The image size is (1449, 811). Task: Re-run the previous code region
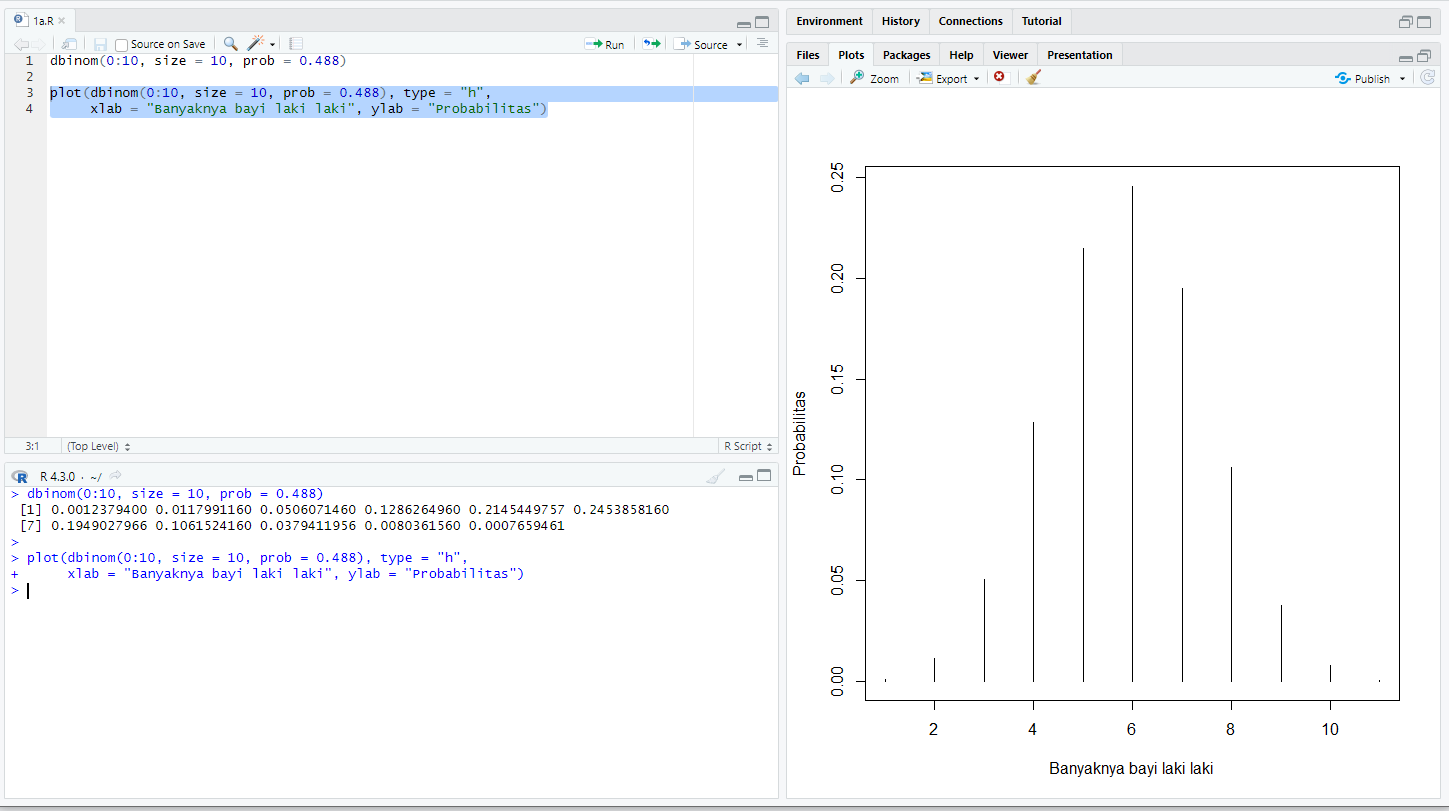tap(652, 44)
